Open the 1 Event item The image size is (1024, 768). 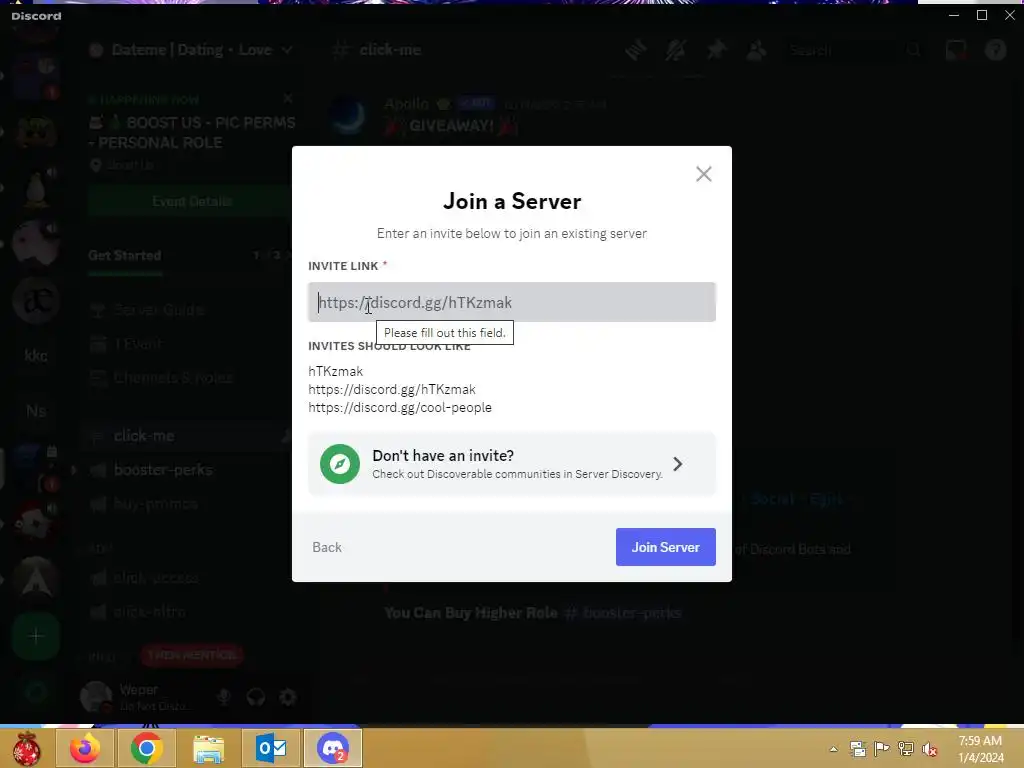click(138, 344)
